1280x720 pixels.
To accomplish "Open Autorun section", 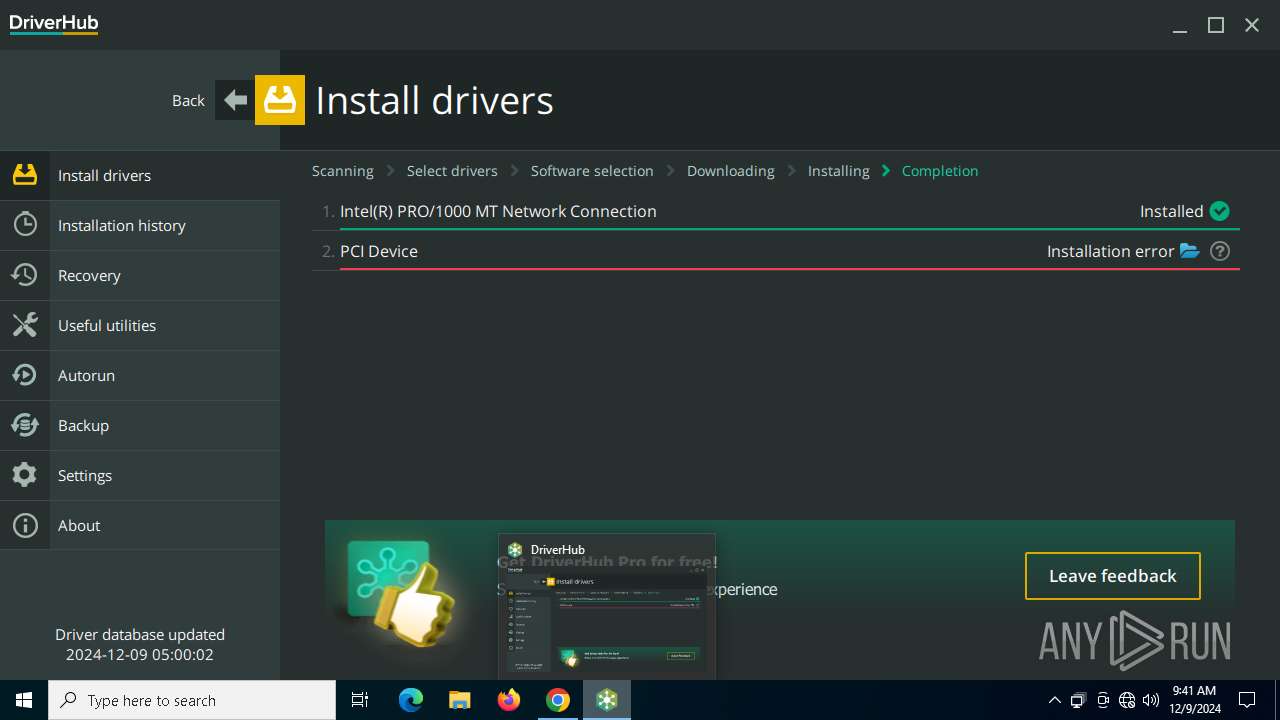I will click(x=140, y=375).
